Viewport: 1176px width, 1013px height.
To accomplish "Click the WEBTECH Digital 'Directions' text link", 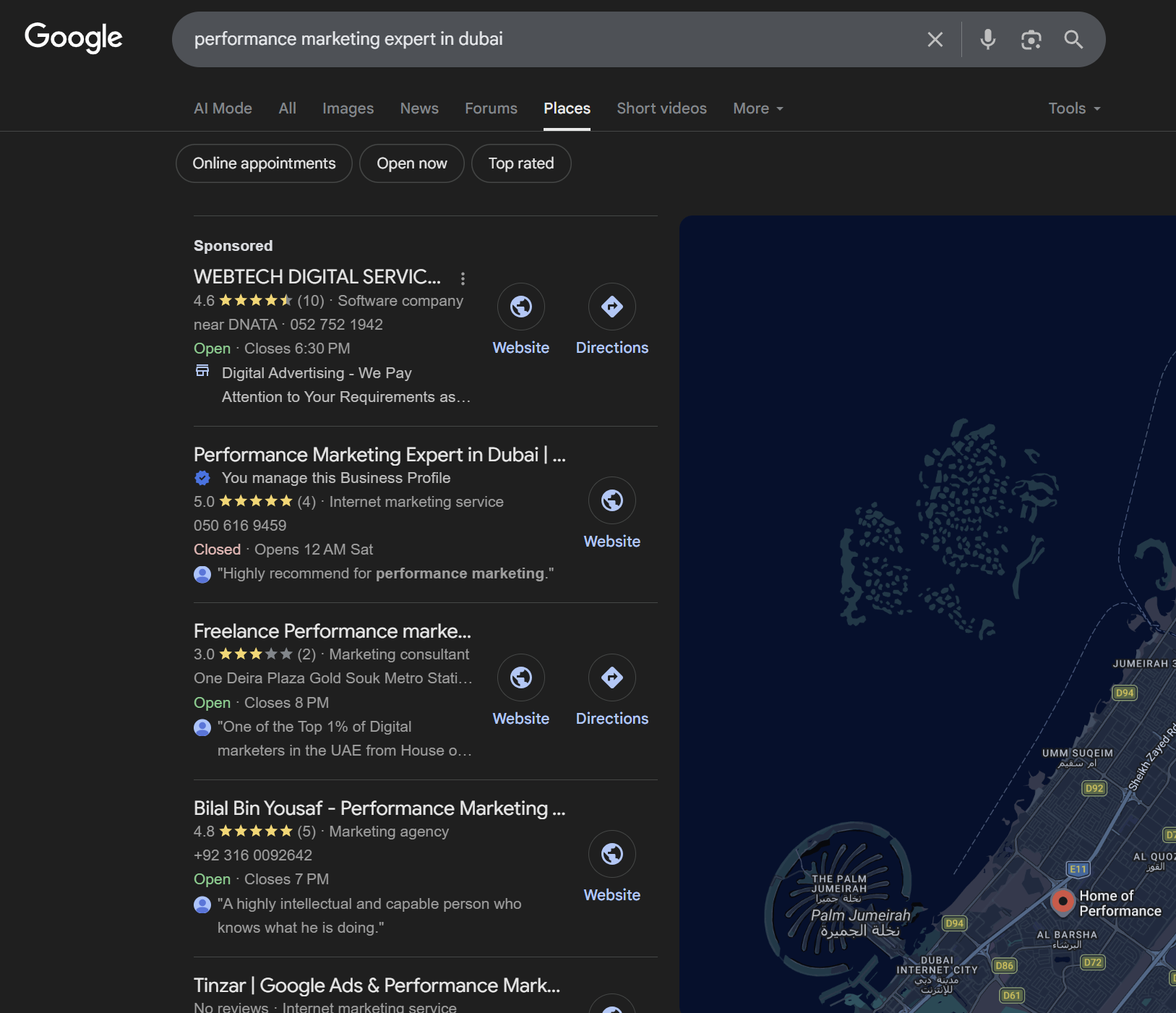I will pos(612,348).
